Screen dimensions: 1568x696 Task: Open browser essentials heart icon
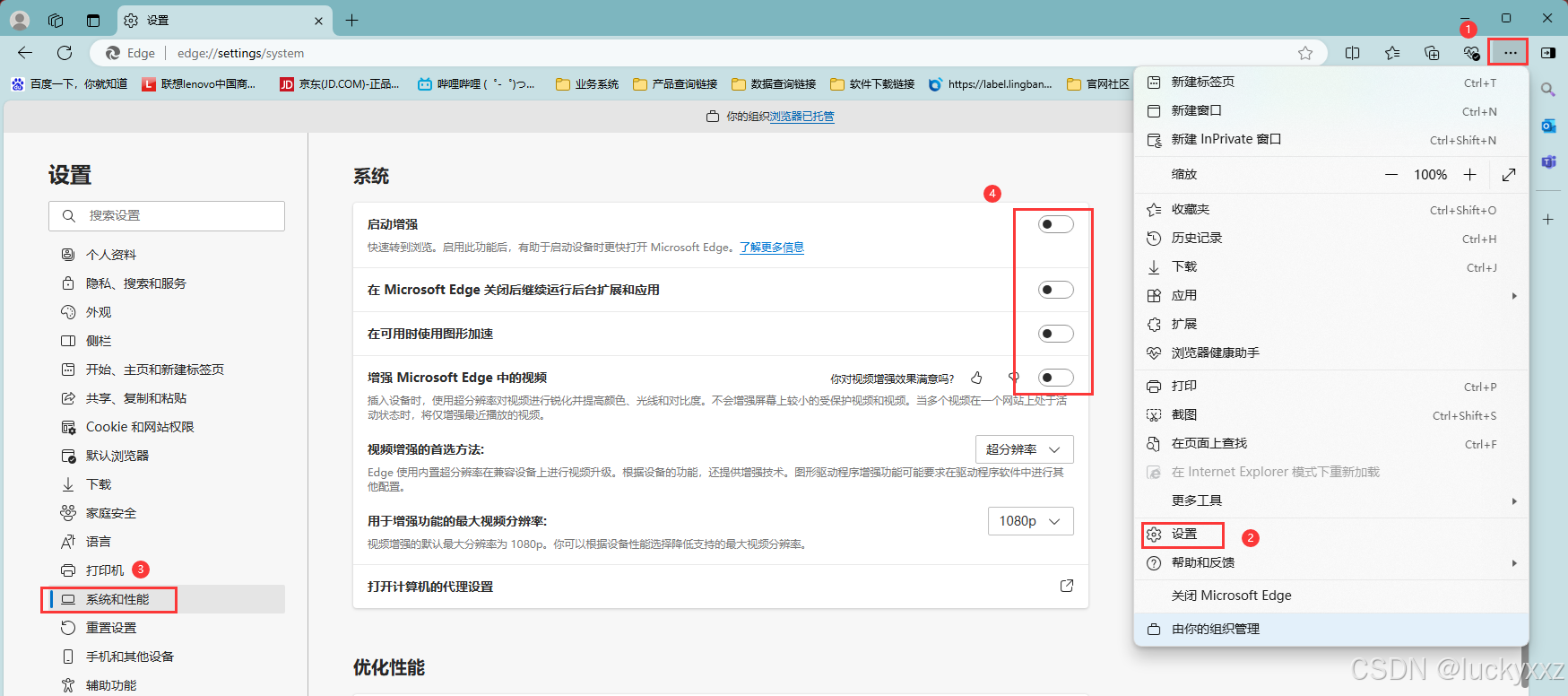click(x=1471, y=53)
